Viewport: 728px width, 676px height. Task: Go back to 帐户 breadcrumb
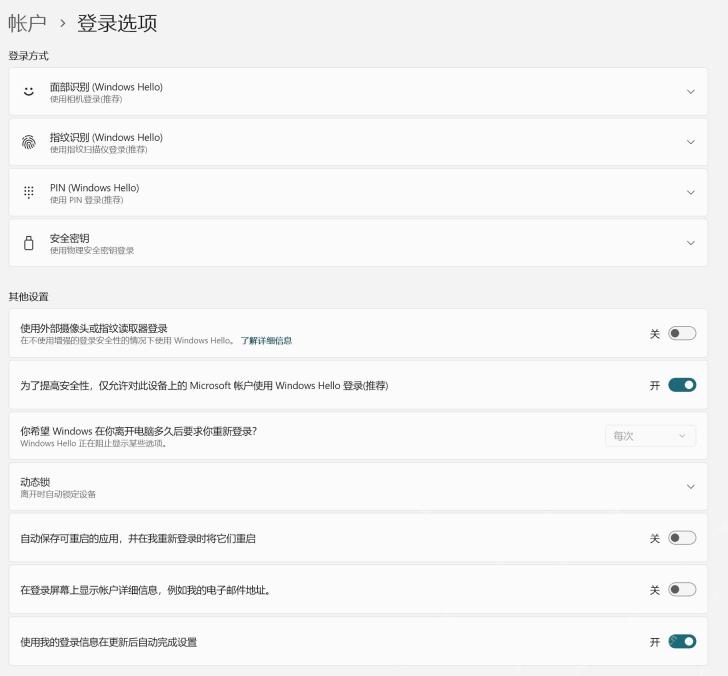27,23
